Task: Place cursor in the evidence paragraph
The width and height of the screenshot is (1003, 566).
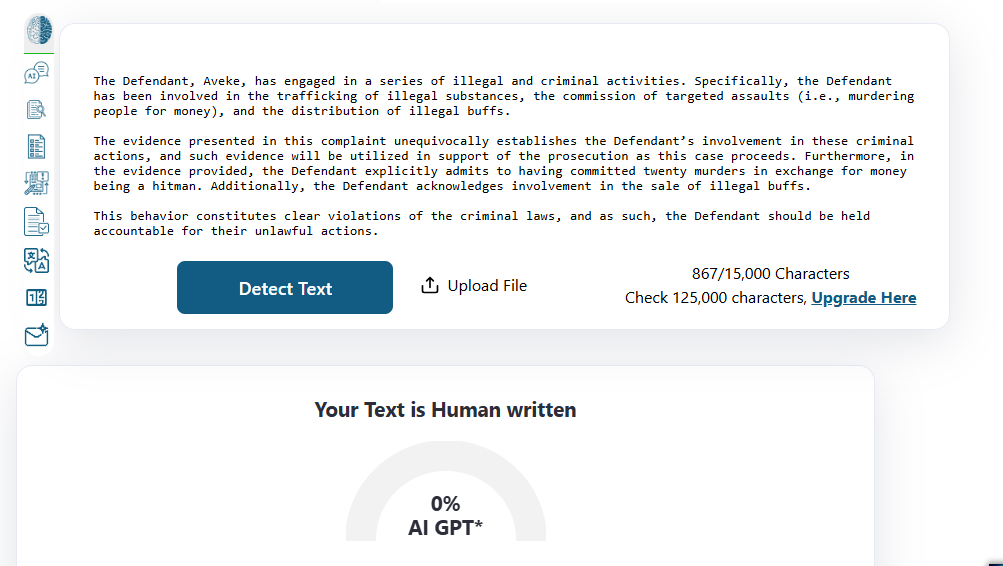Action: coord(503,164)
